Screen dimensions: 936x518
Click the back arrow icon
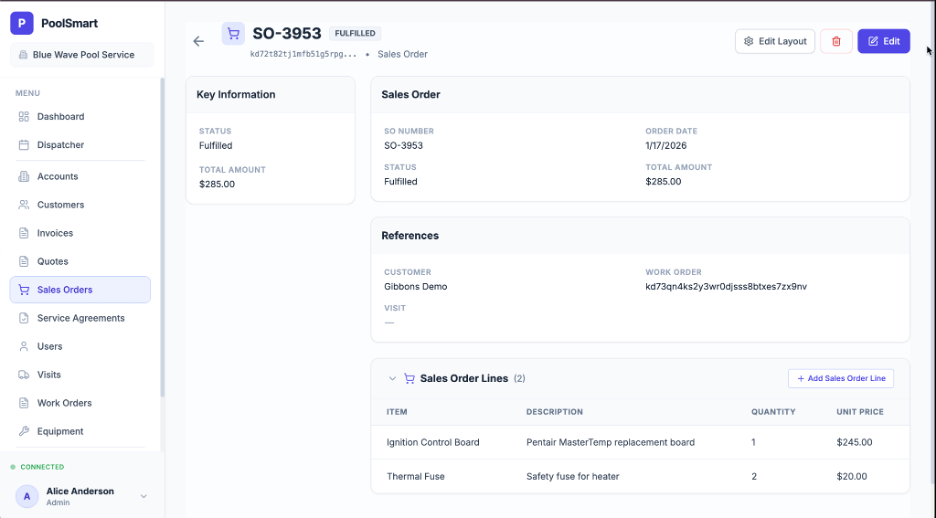pyautogui.click(x=198, y=41)
